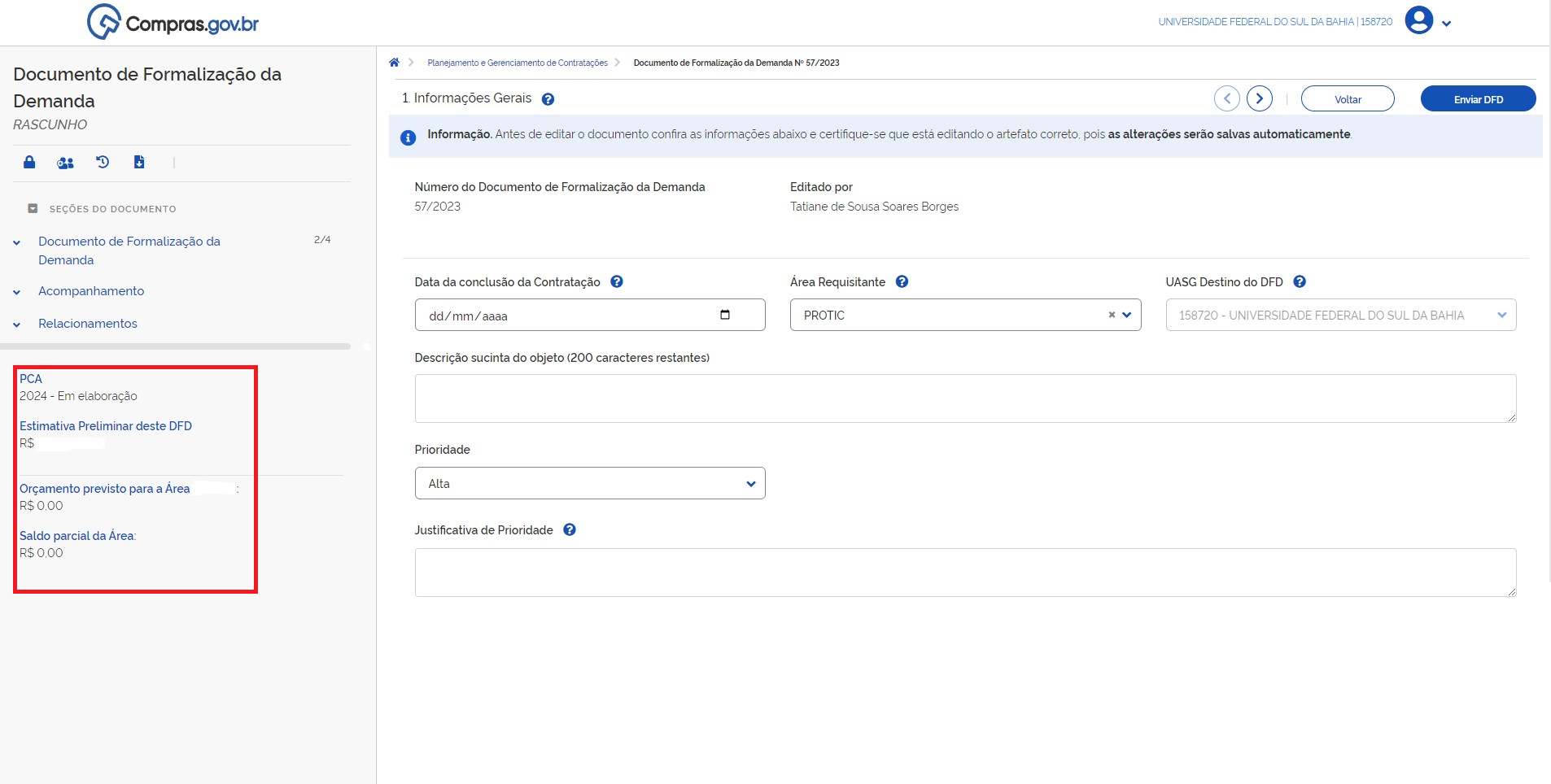Open help icon beside Informações Gerais
This screenshot has height=784, width=1551.
coord(548,99)
